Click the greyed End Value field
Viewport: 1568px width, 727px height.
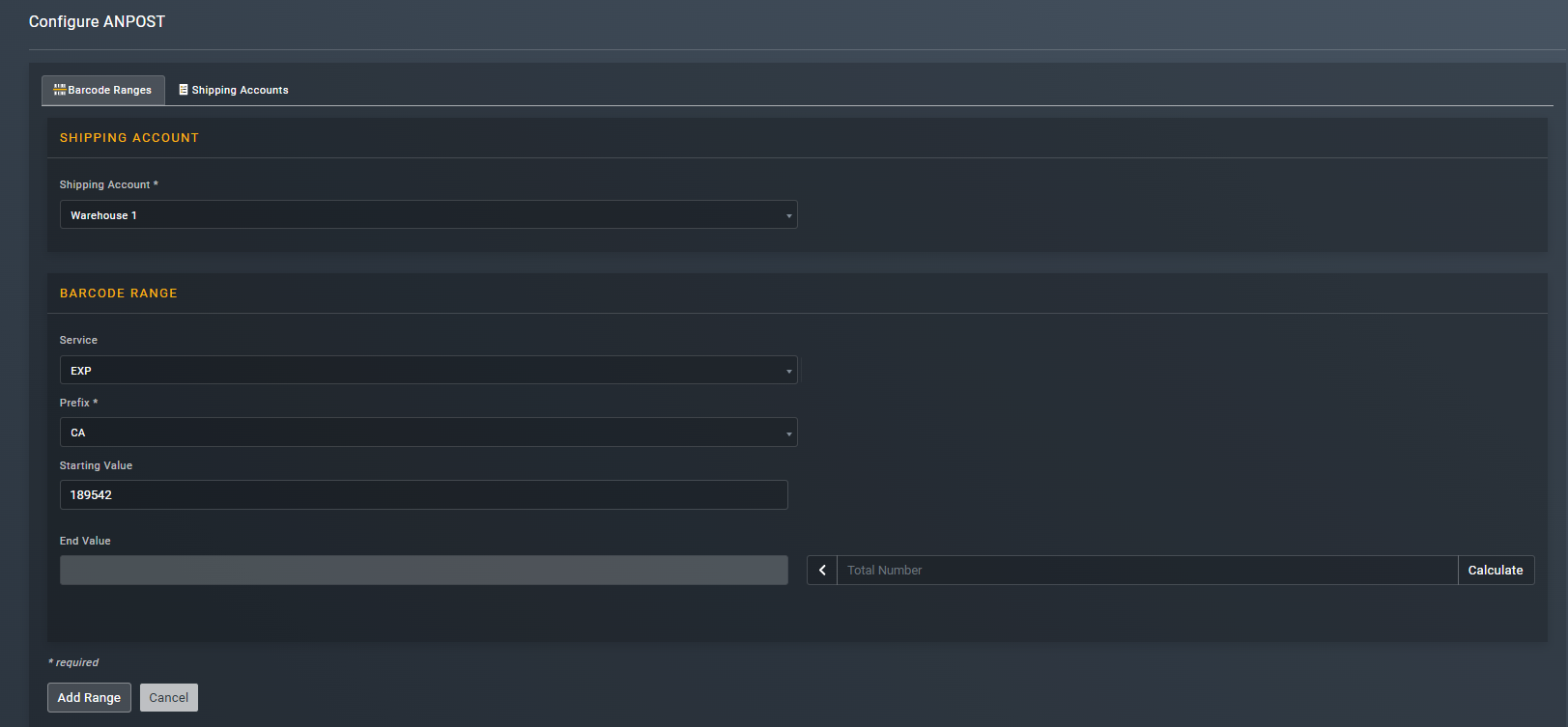[x=423, y=570]
